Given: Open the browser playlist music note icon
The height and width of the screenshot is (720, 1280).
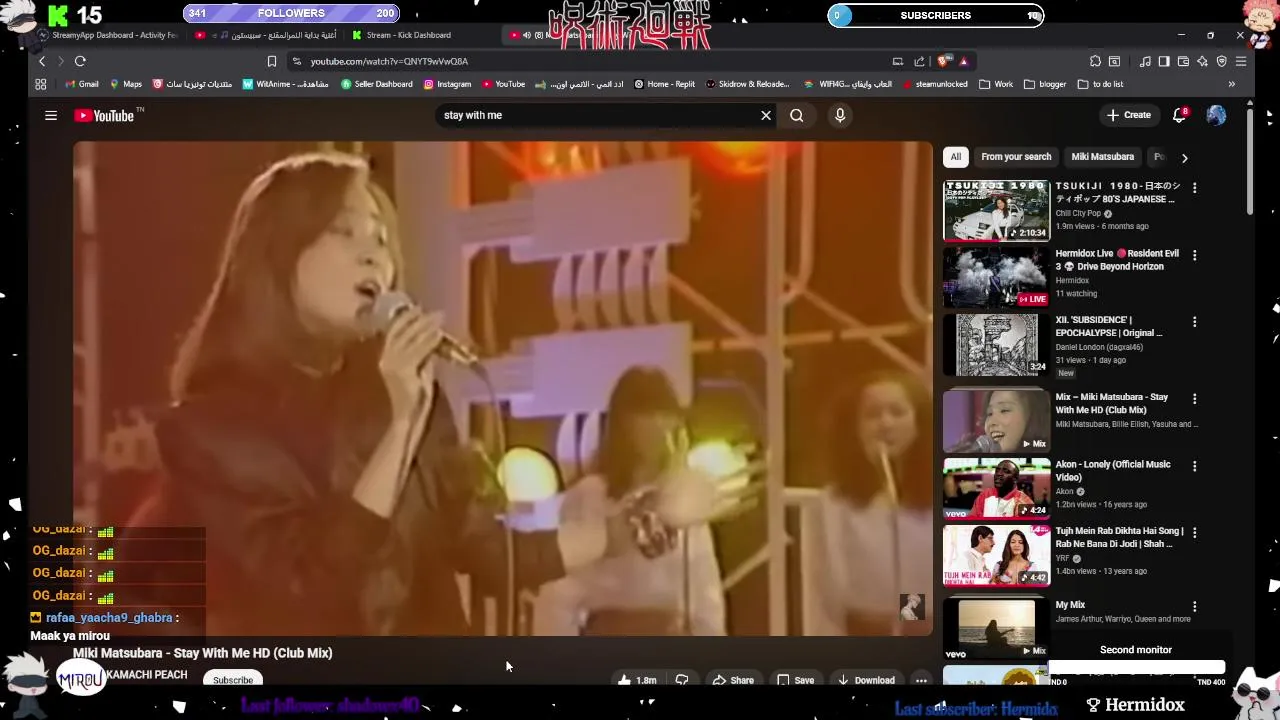Looking at the screenshot, I should [x=1145, y=61].
